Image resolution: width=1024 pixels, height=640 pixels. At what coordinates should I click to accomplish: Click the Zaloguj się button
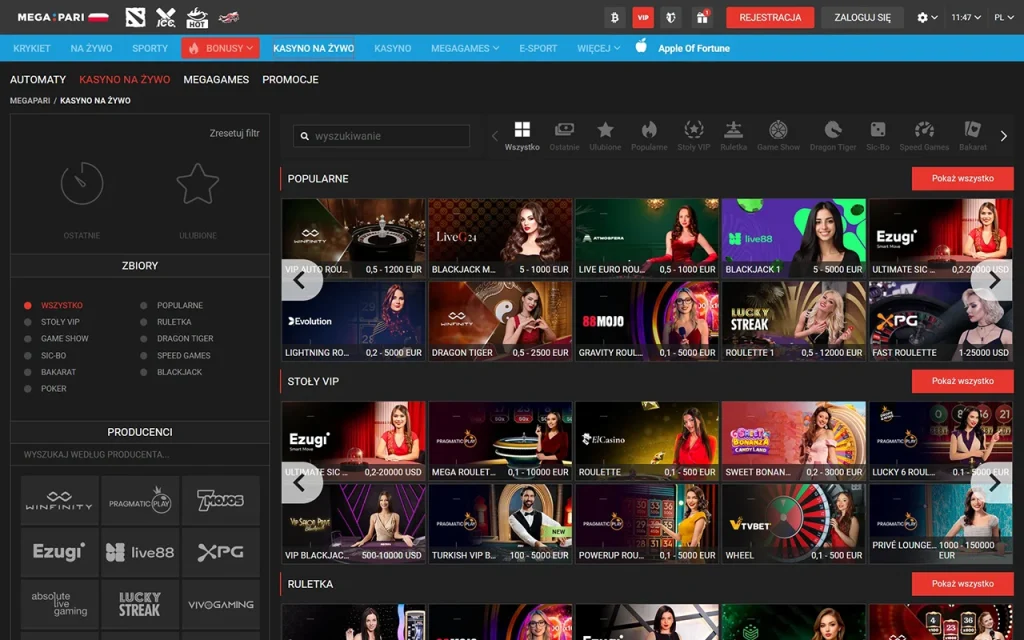862,18
